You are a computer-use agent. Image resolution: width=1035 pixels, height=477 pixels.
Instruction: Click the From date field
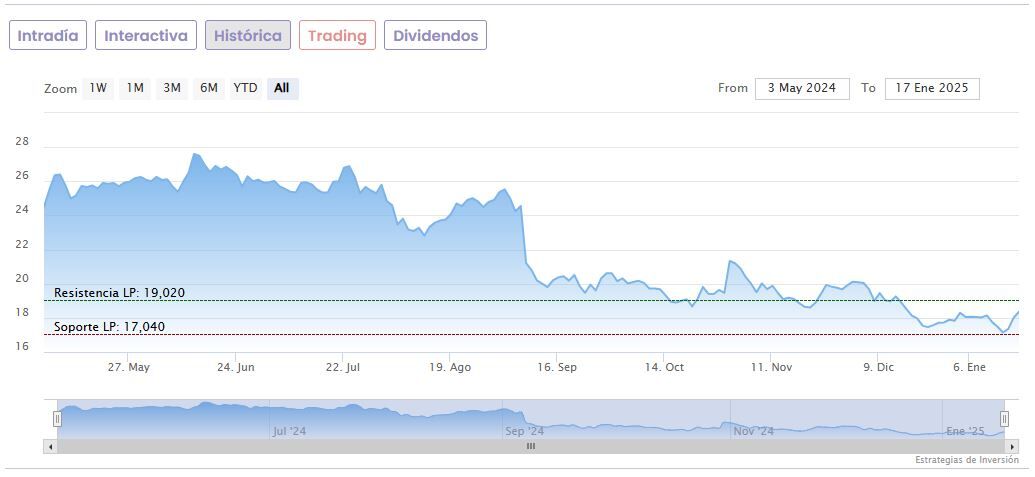click(x=802, y=88)
